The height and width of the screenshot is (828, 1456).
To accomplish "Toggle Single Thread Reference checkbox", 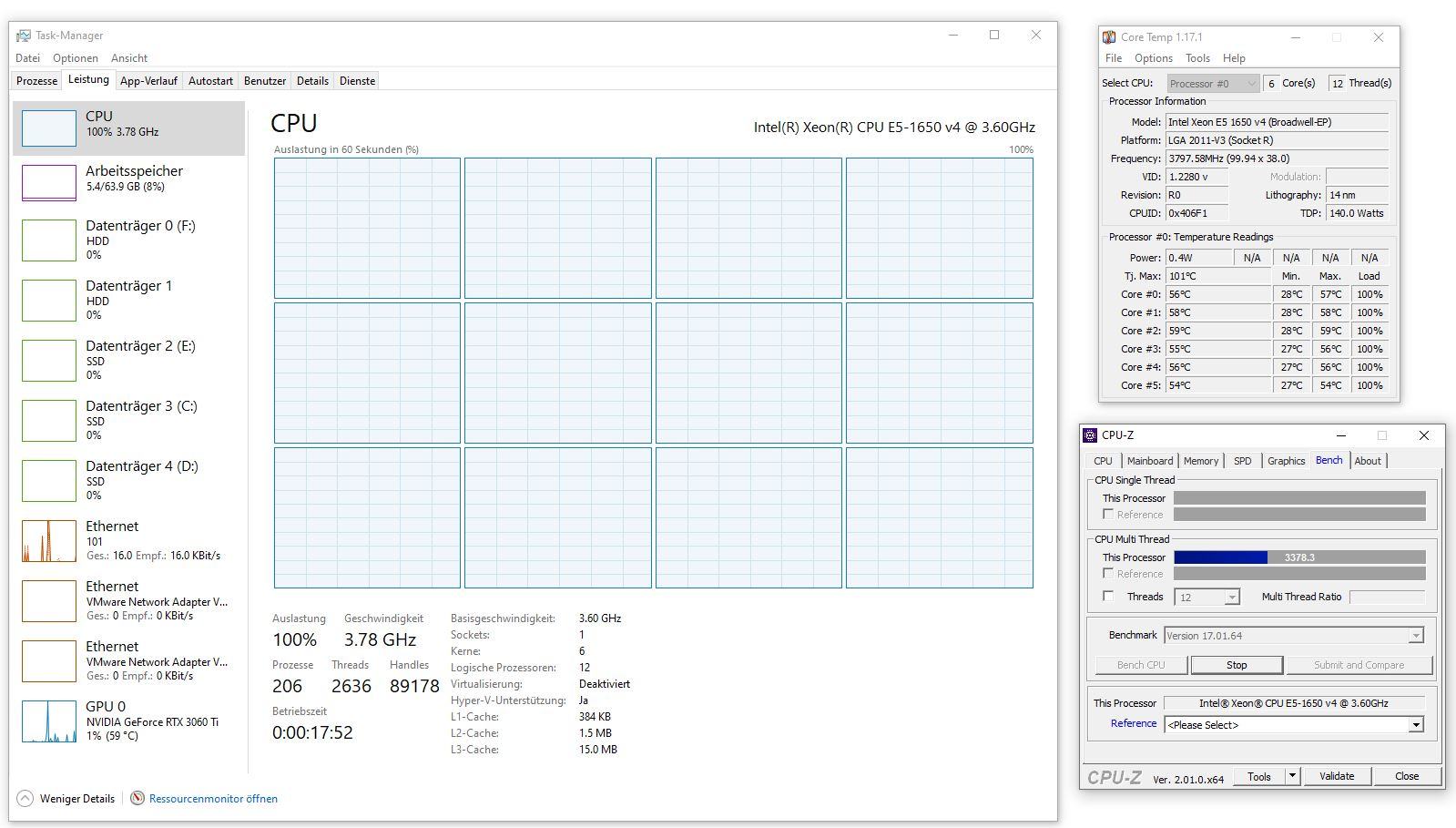I will (1108, 515).
